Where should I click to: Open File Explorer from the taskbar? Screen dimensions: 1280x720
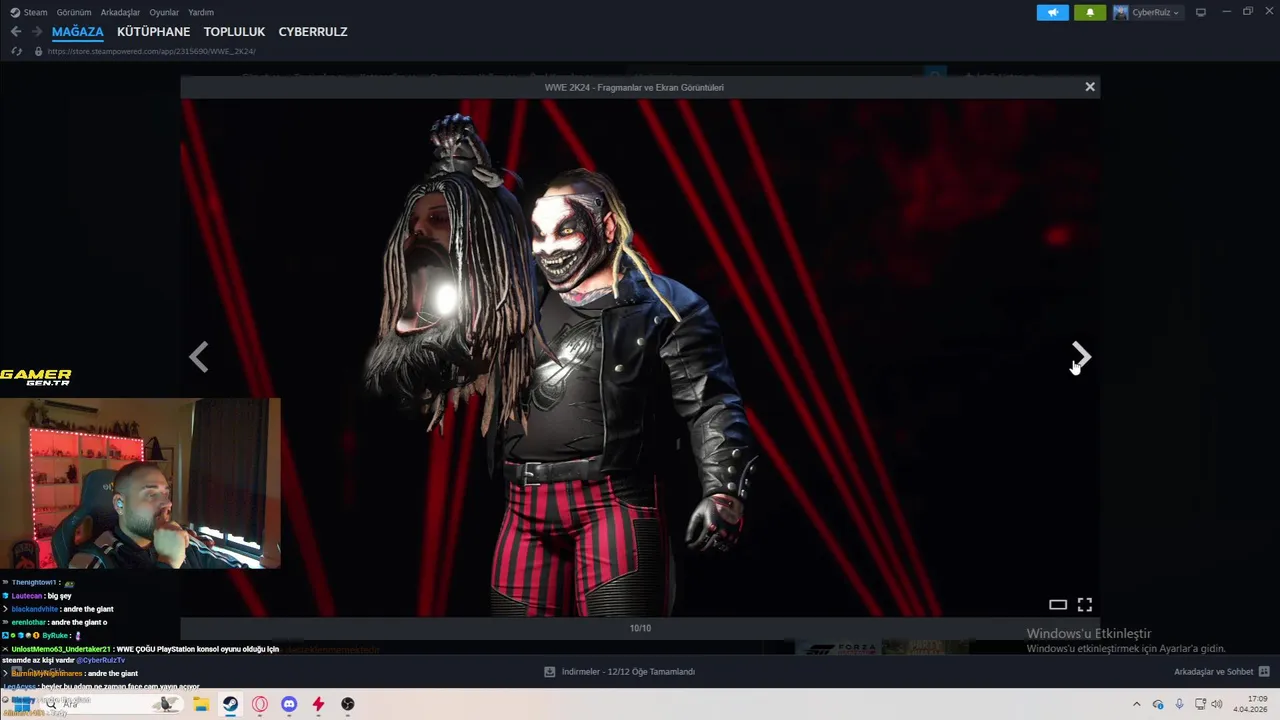[201, 704]
